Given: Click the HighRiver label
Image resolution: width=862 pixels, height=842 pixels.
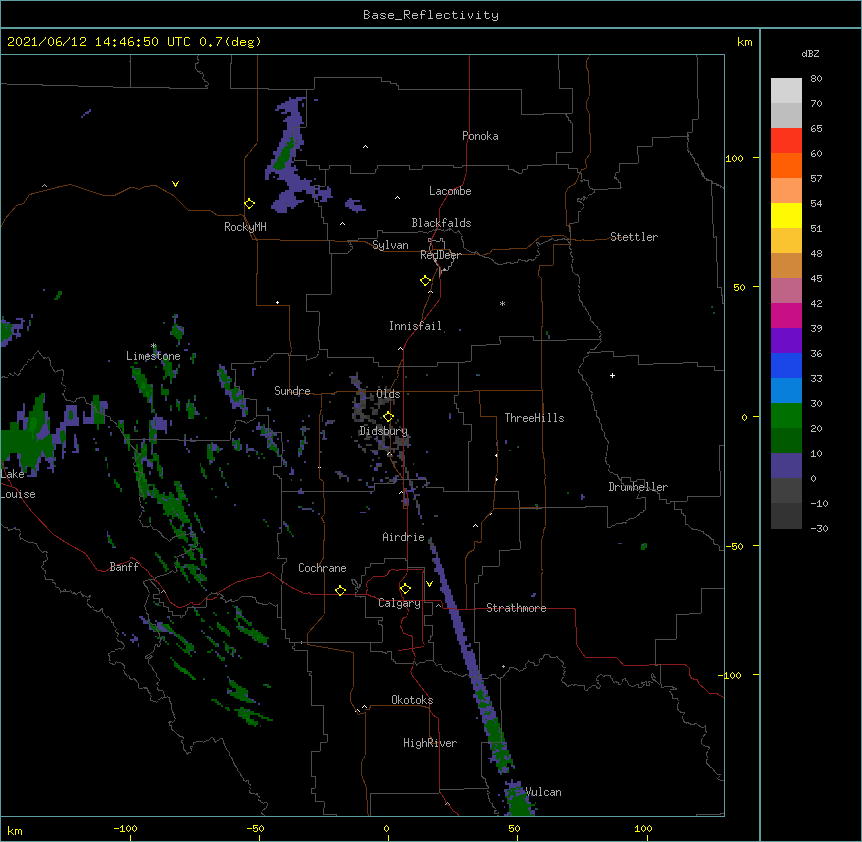Looking at the screenshot, I should pyautogui.click(x=430, y=743).
